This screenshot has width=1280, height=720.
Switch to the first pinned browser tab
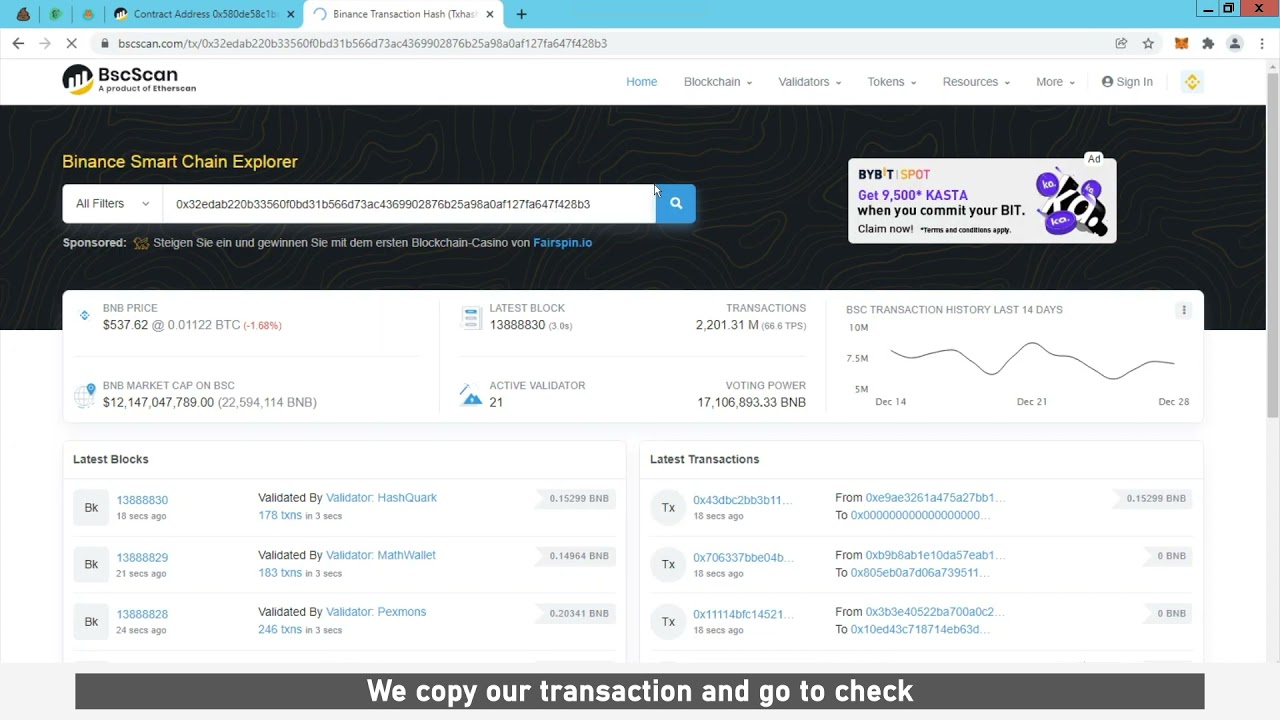coord(23,14)
